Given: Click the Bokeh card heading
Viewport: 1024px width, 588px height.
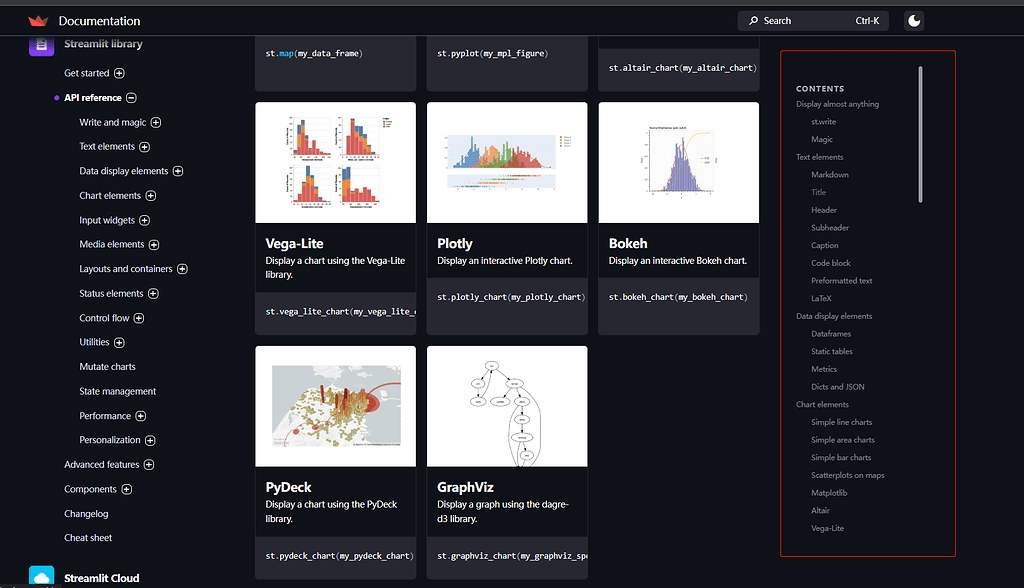Looking at the screenshot, I should coord(627,243).
